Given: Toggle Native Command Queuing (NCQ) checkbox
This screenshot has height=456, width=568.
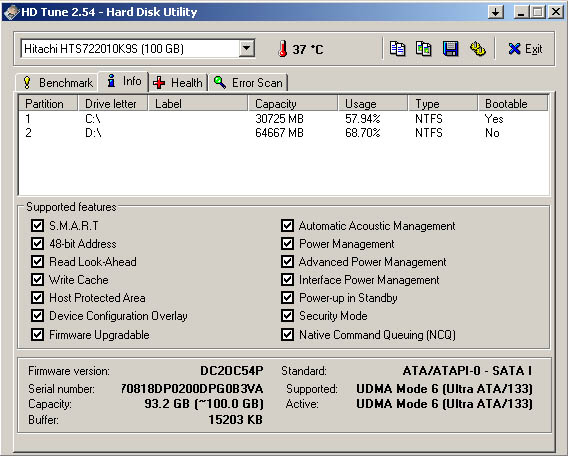Looking at the screenshot, I should tap(287, 334).
